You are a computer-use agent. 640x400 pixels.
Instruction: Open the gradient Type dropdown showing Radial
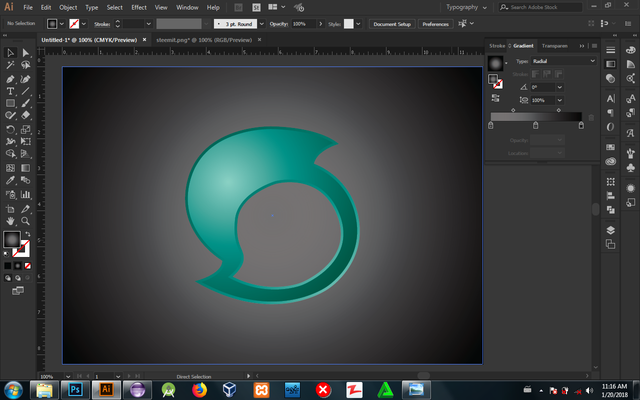(x=563, y=61)
